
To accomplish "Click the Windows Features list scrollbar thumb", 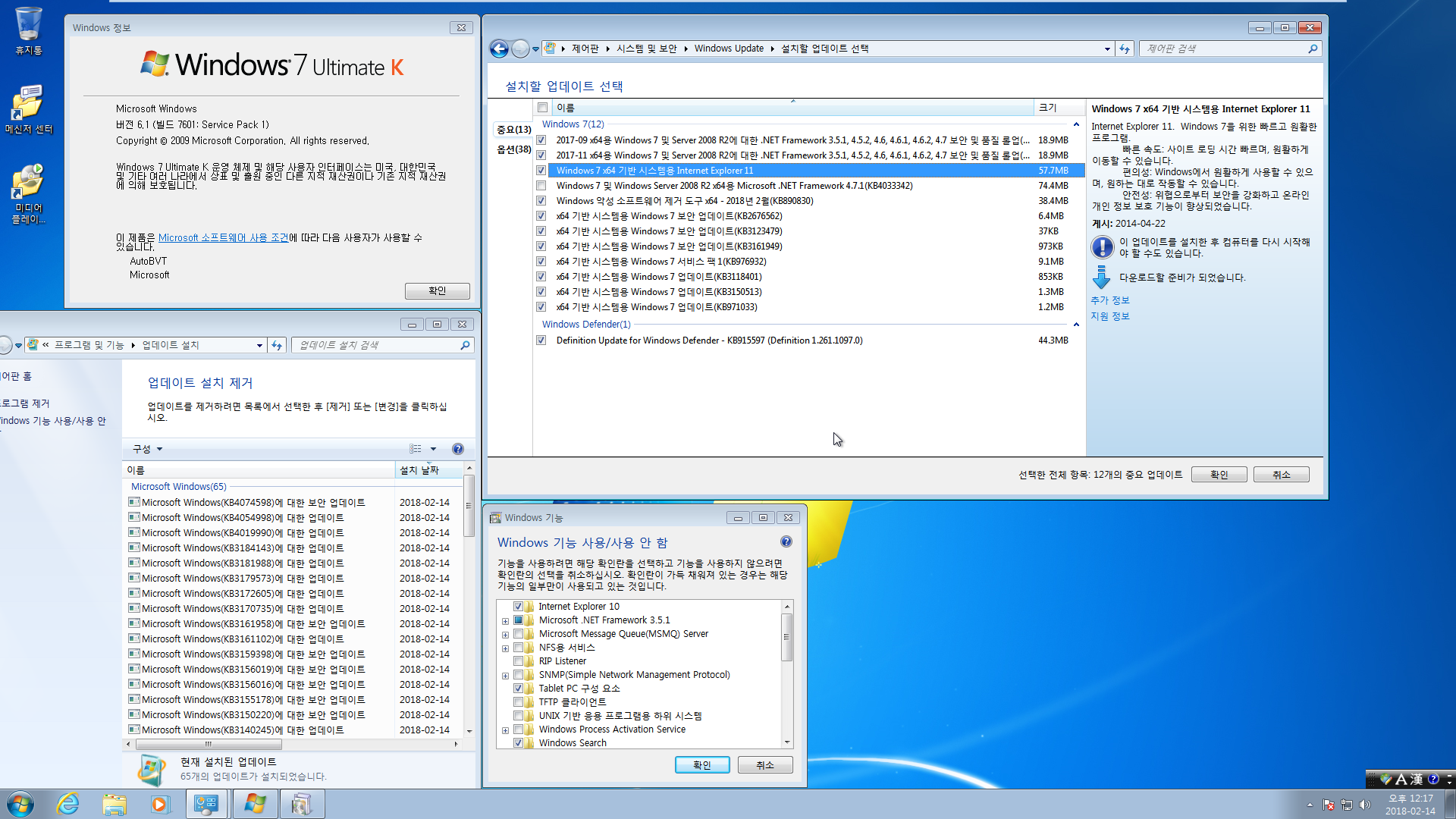I will (787, 635).
